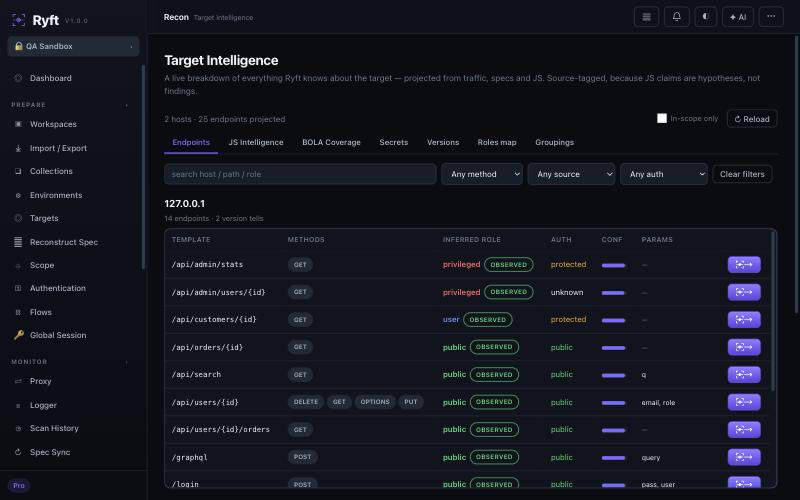The height and width of the screenshot is (500, 800).
Task: Collapse the PREPARE sidebar section
Action: tap(127, 105)
